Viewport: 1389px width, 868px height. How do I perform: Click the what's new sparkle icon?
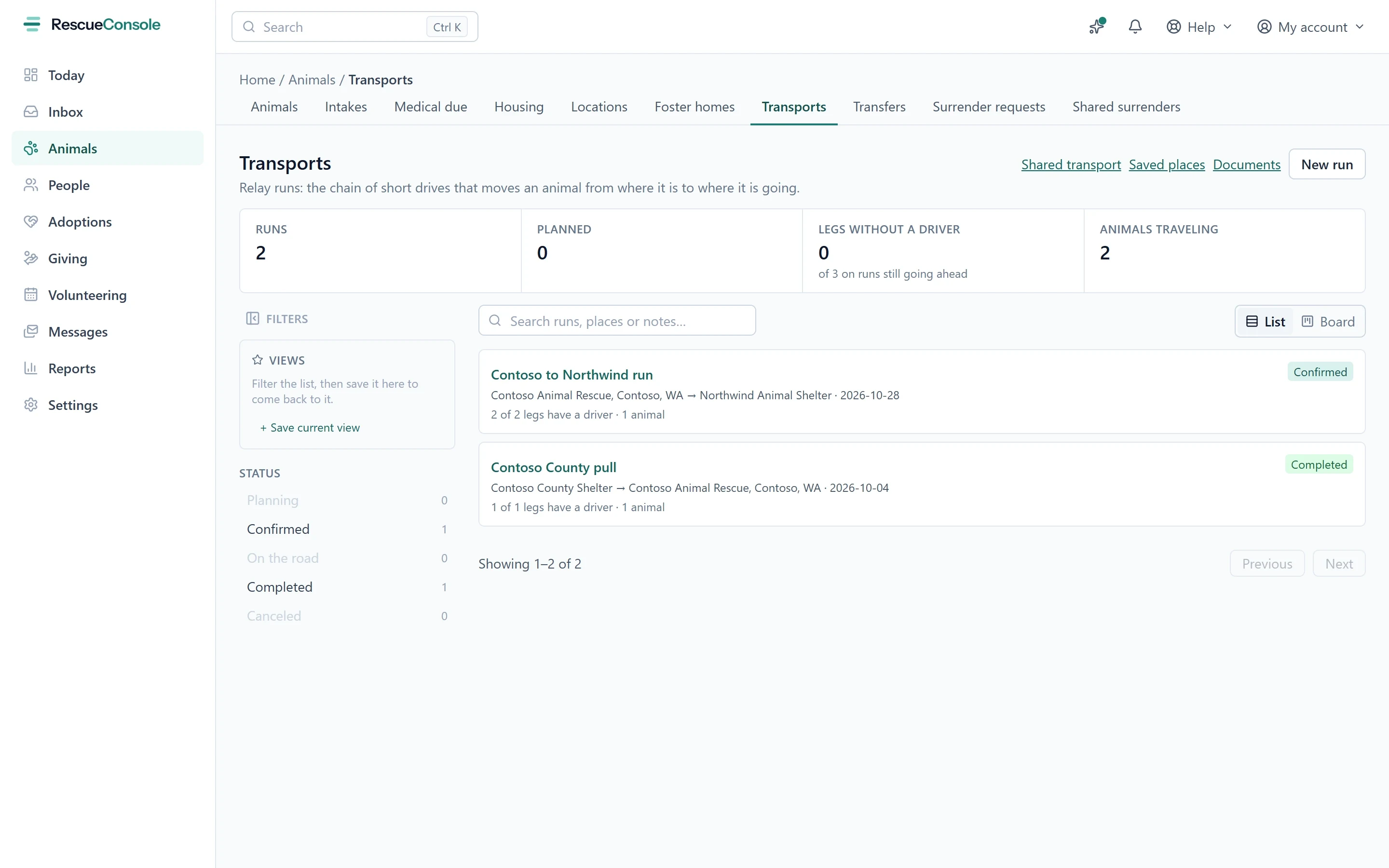[x=1097, y=27]
